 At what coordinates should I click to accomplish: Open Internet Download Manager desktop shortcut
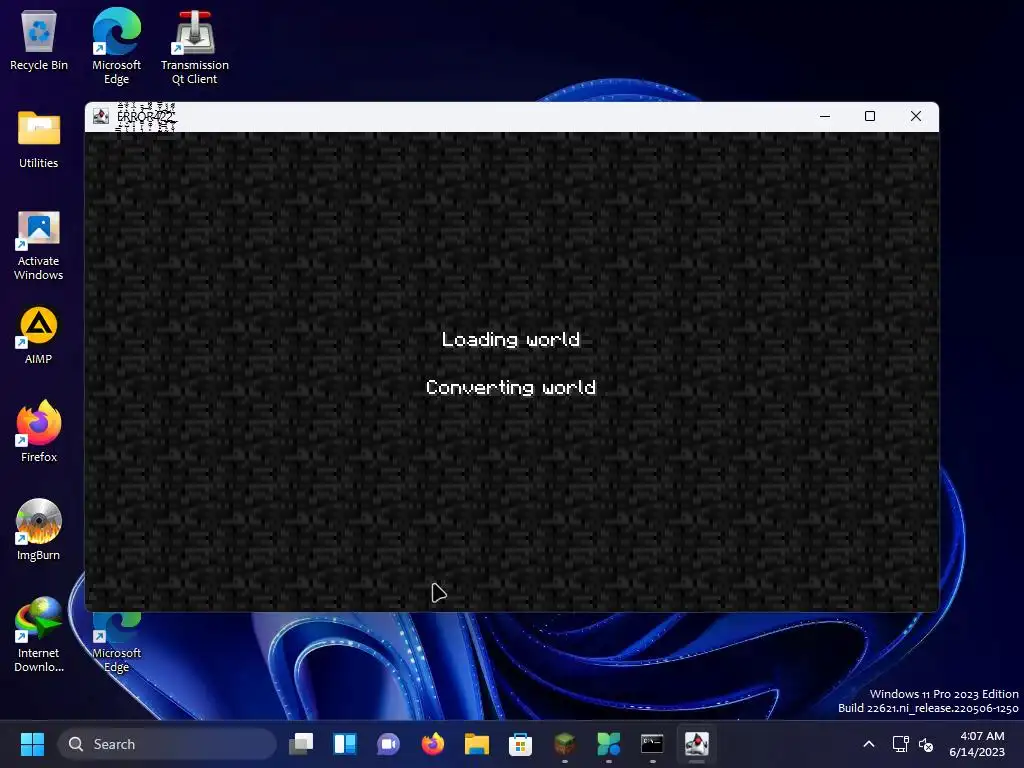click(x=39, y=634)
